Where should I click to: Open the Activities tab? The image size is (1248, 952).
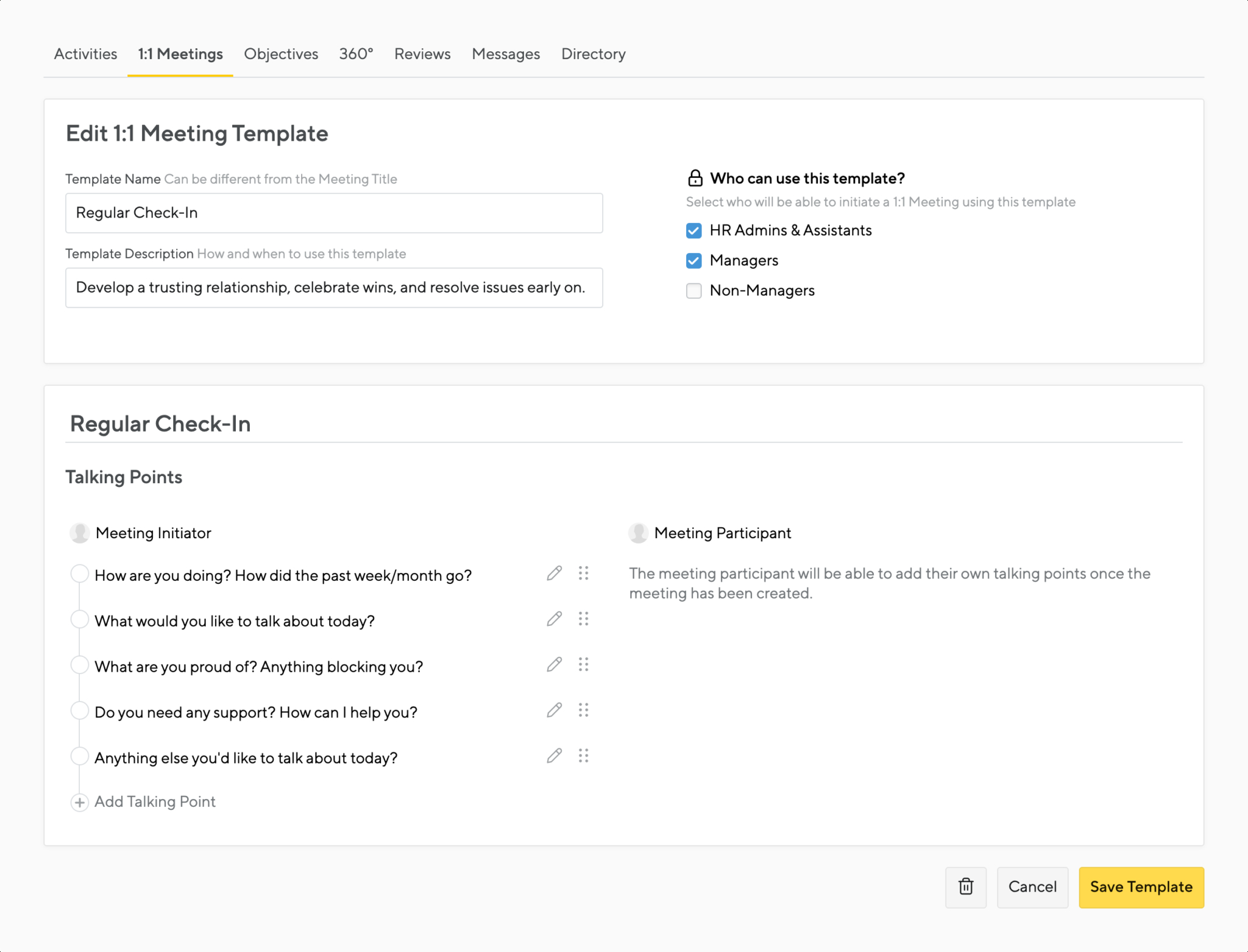pyautogui.click(x=85, y=54)
